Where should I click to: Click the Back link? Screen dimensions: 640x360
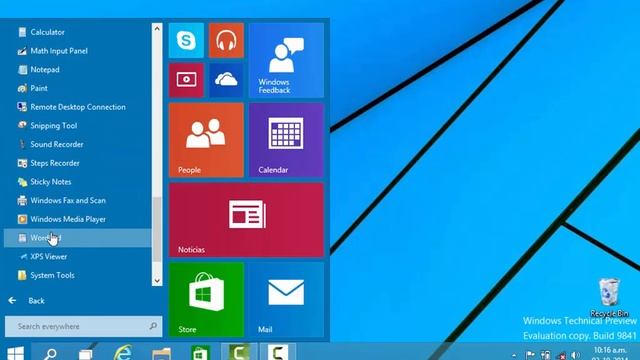(x=26, y=301)
